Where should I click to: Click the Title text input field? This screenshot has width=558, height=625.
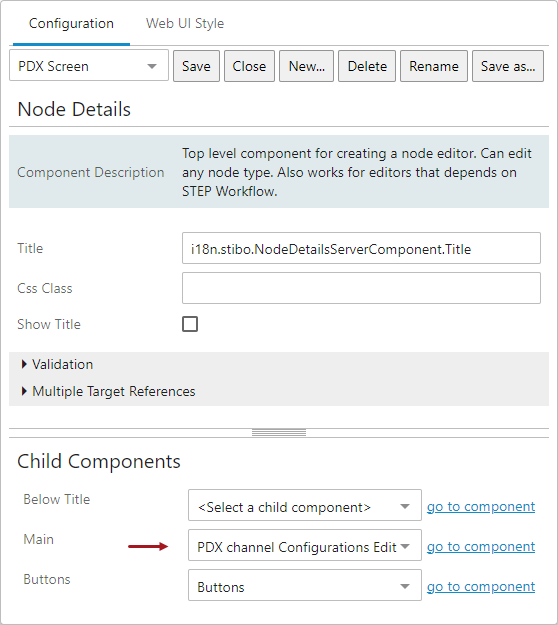361,248
